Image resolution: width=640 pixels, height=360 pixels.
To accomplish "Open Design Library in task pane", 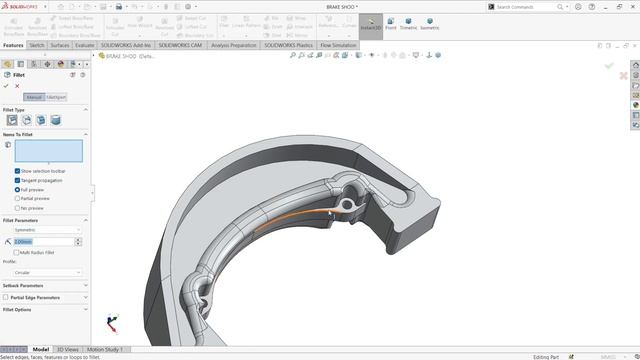I will point(636,75).
